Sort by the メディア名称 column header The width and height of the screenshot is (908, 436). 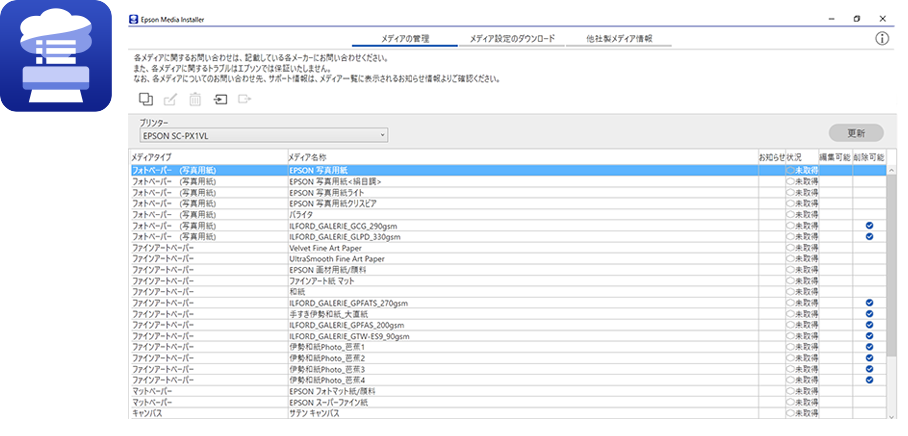click(x=307, y=158)
